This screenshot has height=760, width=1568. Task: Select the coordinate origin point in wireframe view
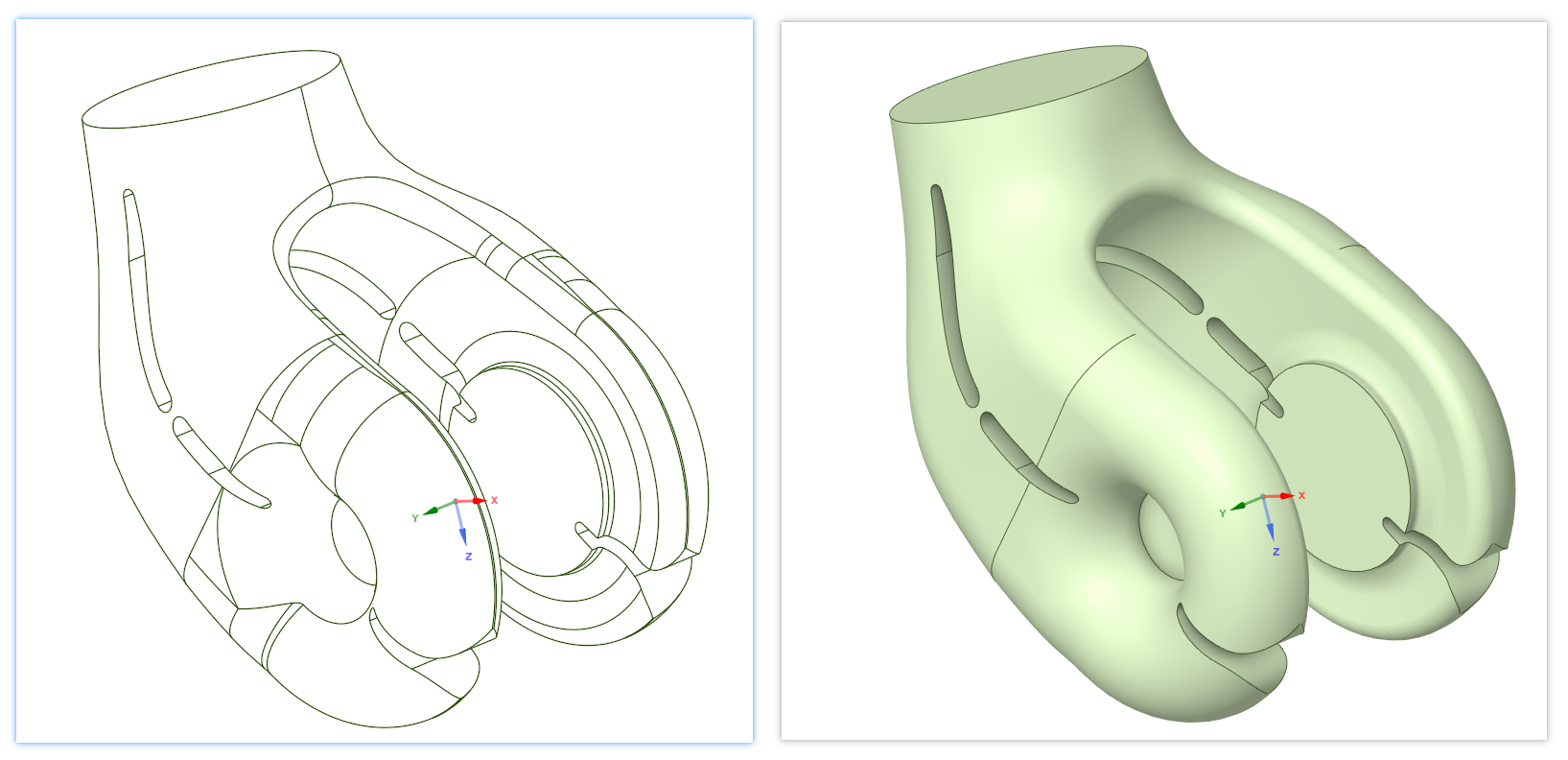(x=456, y=501)
